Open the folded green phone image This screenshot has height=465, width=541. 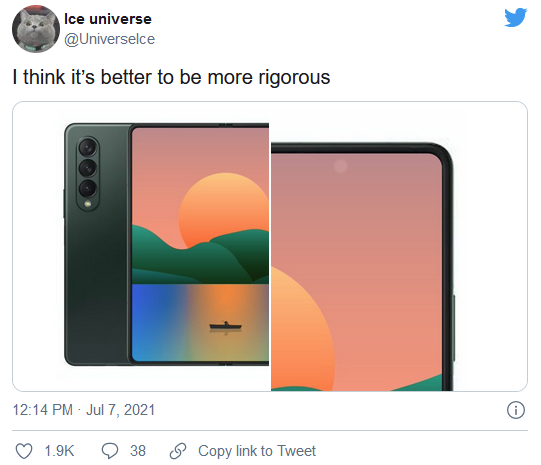click(x=167, y=244)
